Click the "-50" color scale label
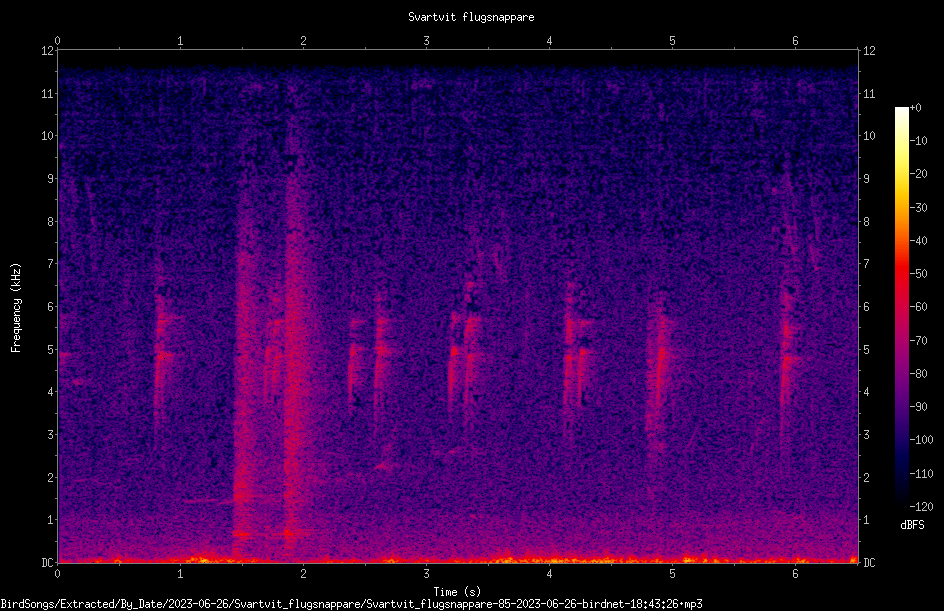The width and height of the screenshot is (944, 611). coord(918,274)
